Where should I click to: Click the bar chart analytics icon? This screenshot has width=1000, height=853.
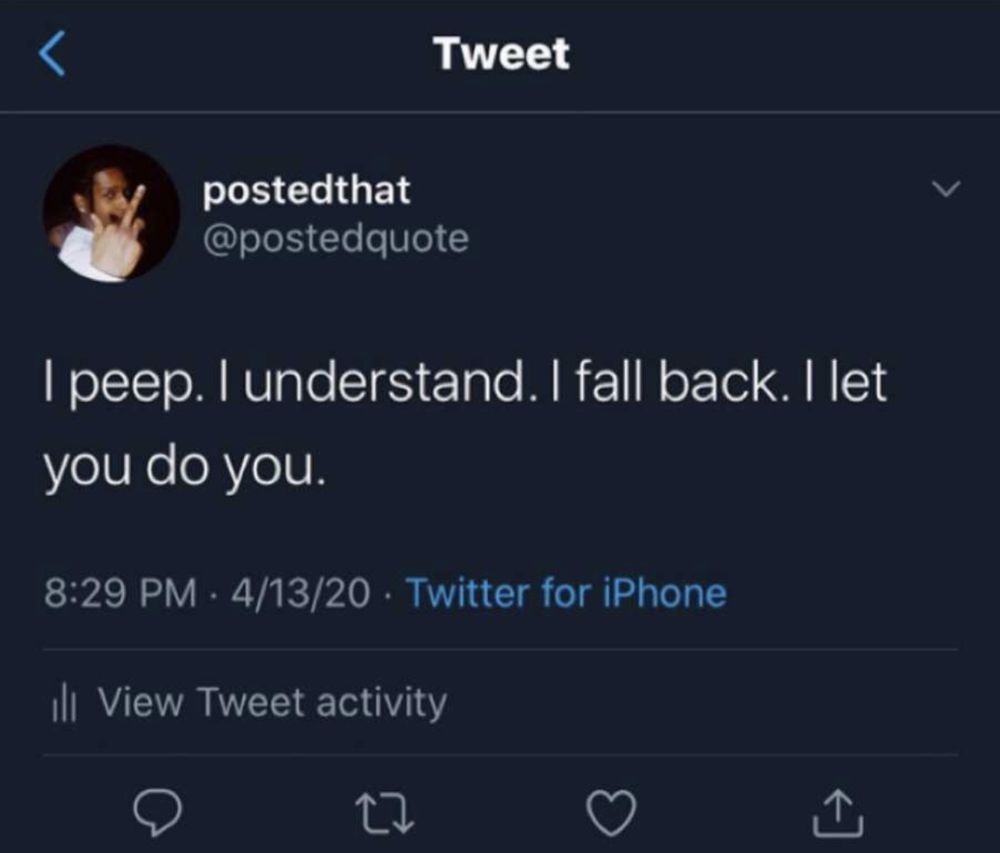point(64,704)
